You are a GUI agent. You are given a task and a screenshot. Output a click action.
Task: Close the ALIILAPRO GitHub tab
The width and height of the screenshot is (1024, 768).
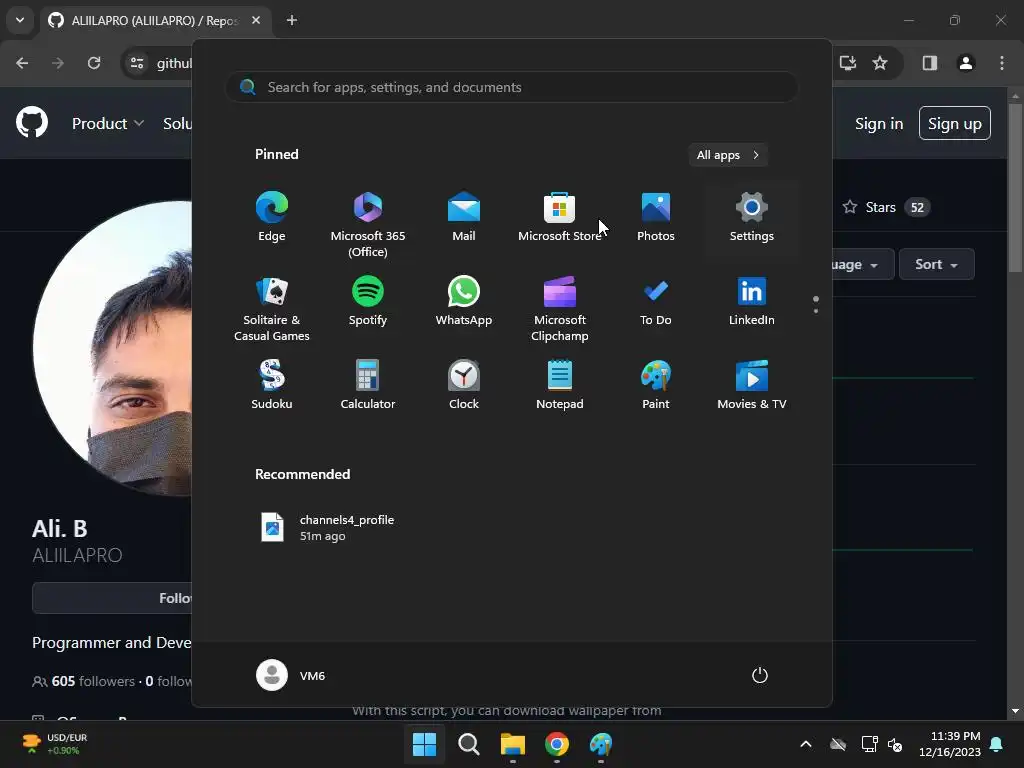[256, 20]
